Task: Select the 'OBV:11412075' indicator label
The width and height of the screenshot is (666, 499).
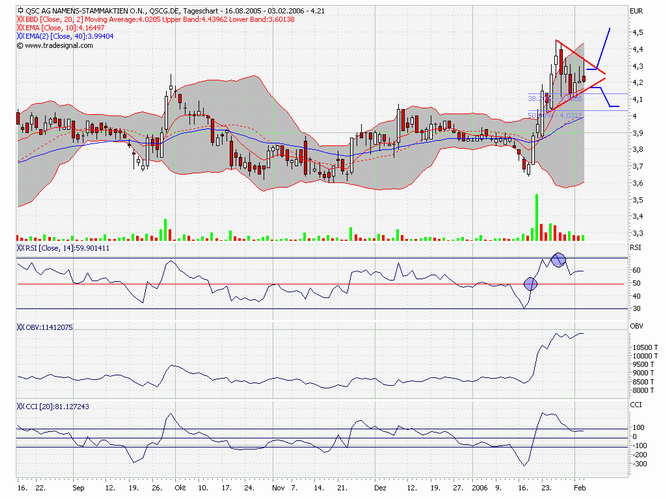Action: click(49, 327)
